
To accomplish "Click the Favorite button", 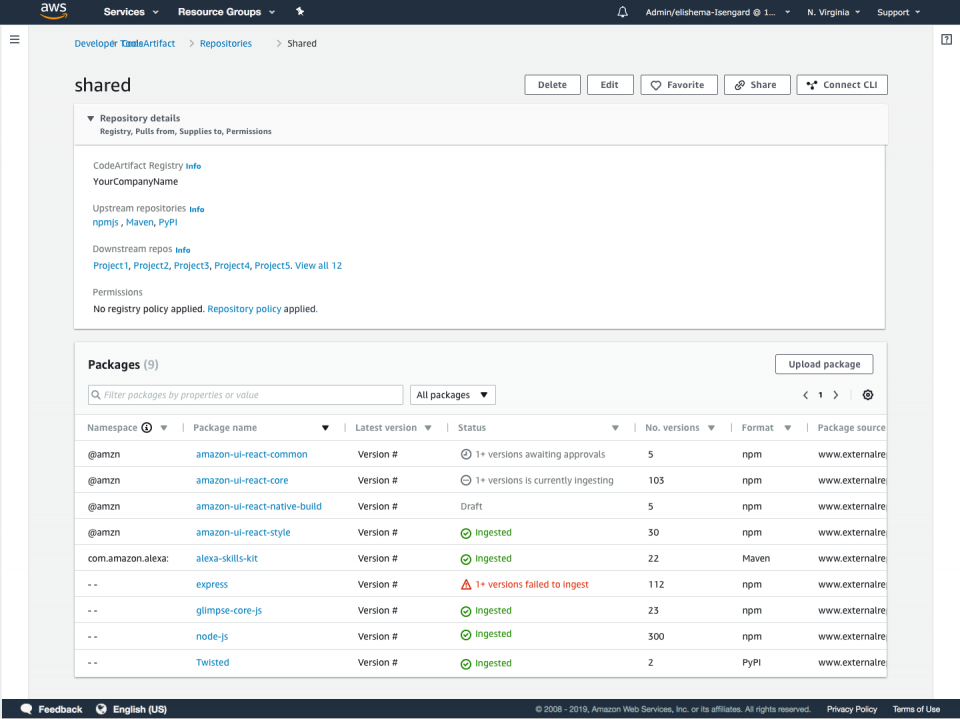I will click(x=678, y=85).
